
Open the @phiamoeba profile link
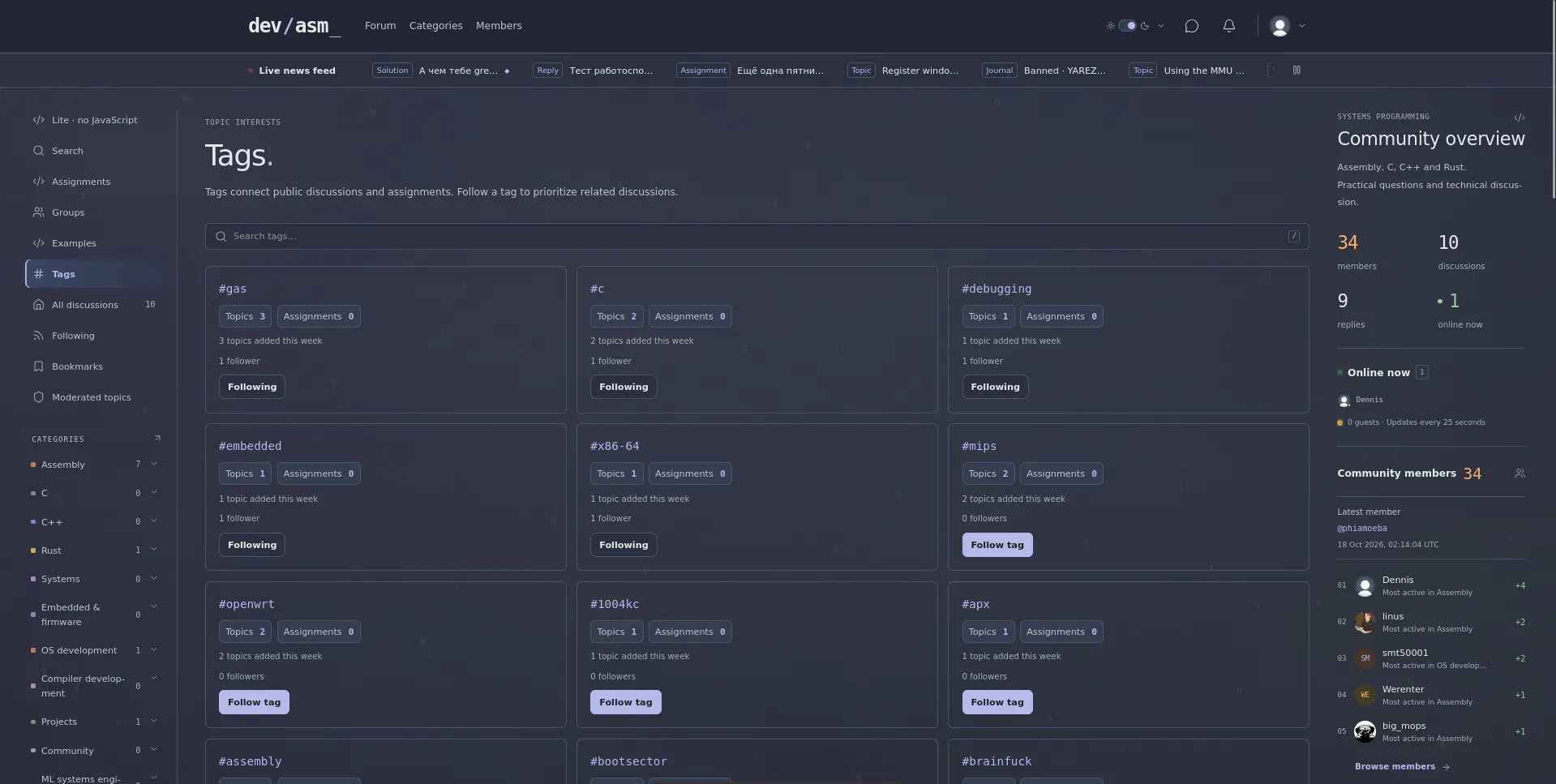[x=1362, y=529]
